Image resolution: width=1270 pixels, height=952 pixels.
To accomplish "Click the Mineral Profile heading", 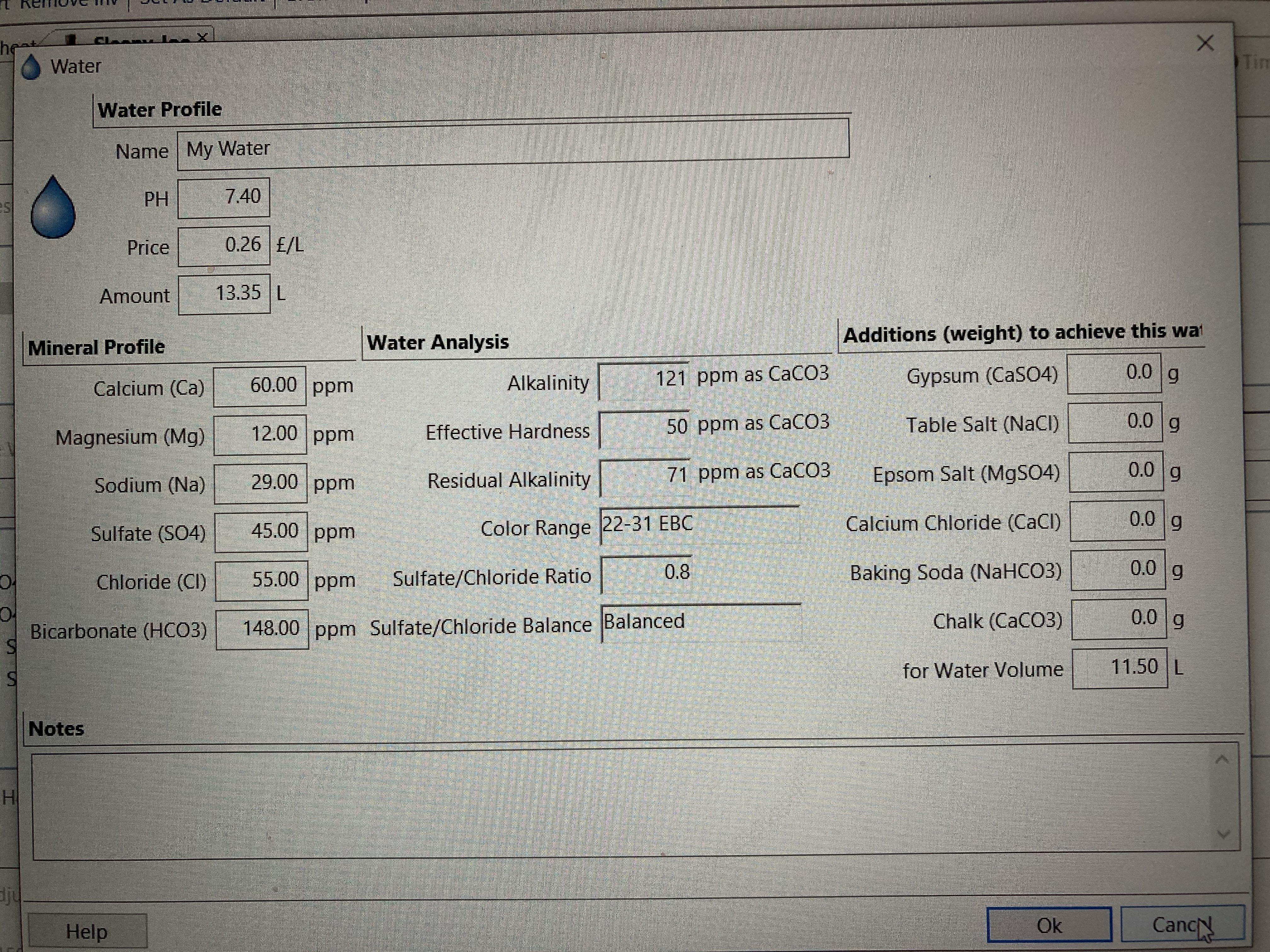I will tap(96, 347).
